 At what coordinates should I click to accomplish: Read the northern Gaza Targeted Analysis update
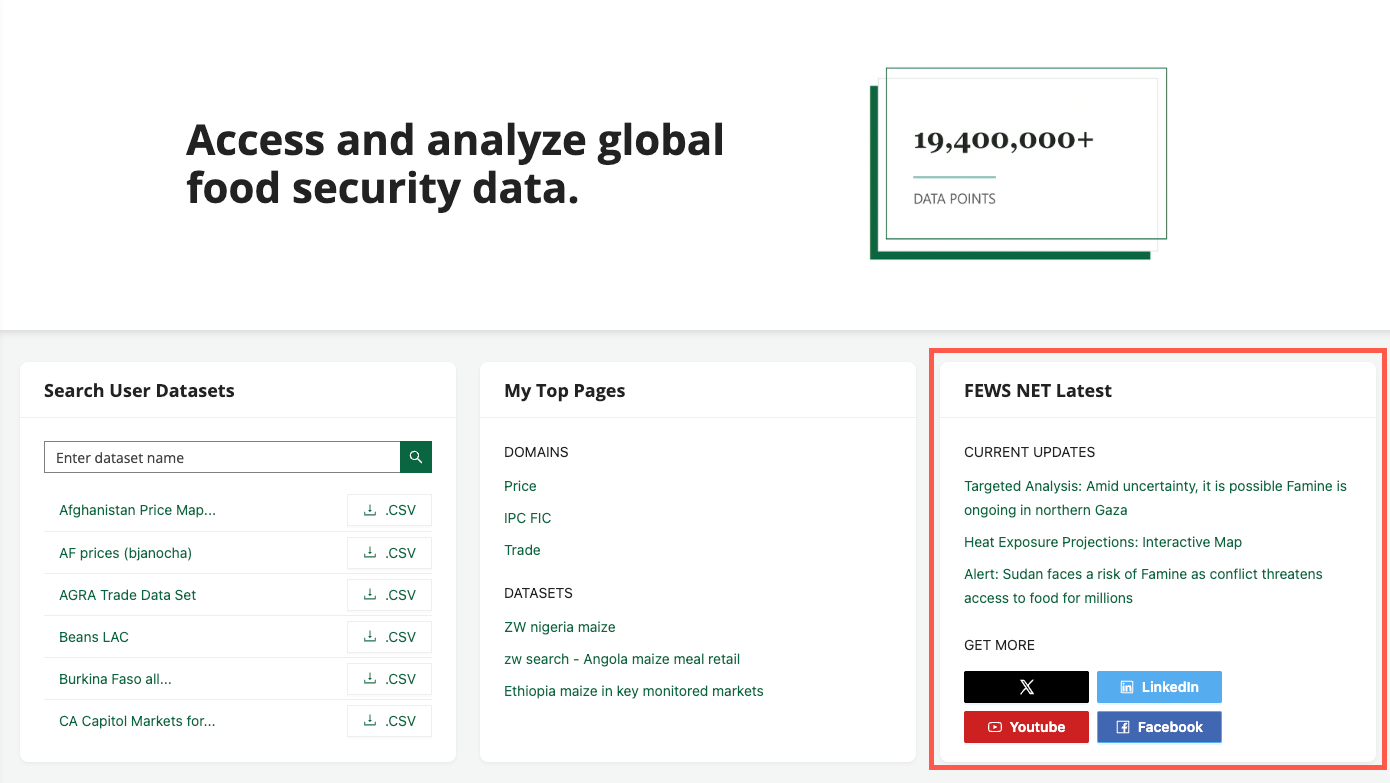(1155, 497)
